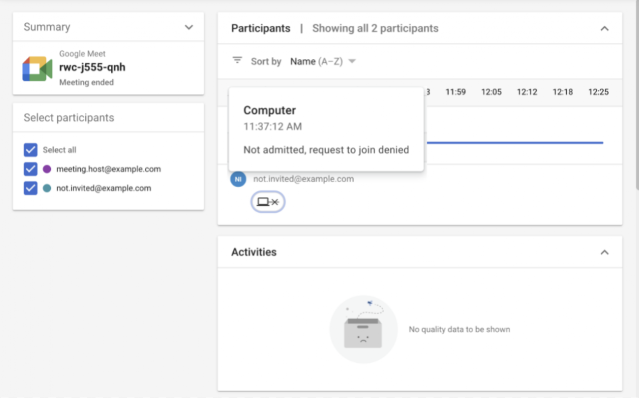Click the Not admitted, request to join denied text

(x=326, y=150)
